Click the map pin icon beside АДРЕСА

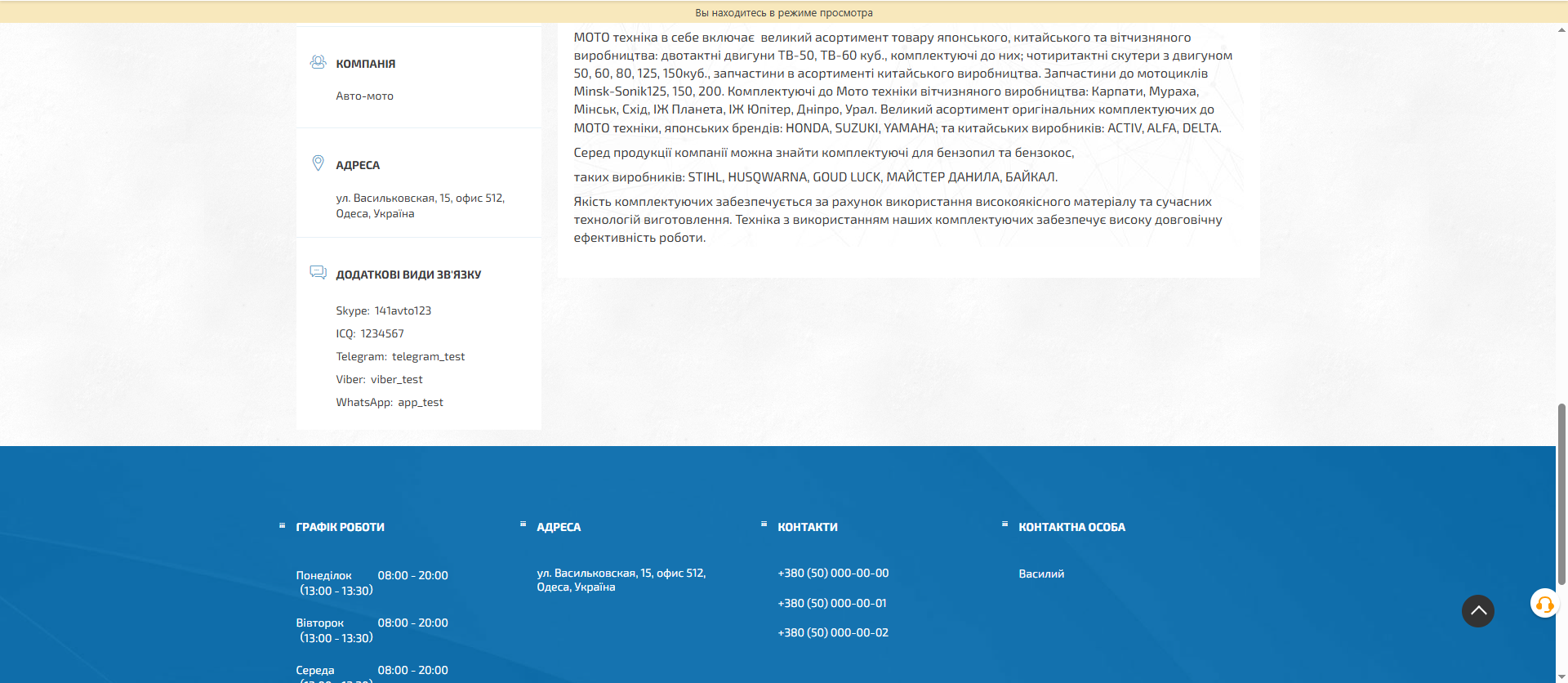[318, 163]
